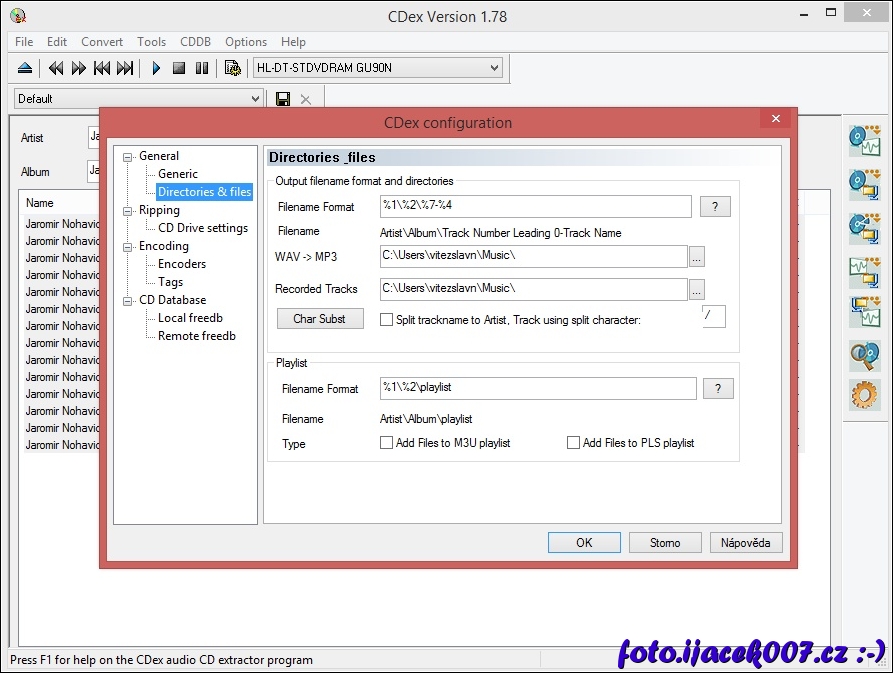Screen dimensions: 893x673
Task: Click the remote CDDB magnifier disc icon
Action: click(863, 354)
